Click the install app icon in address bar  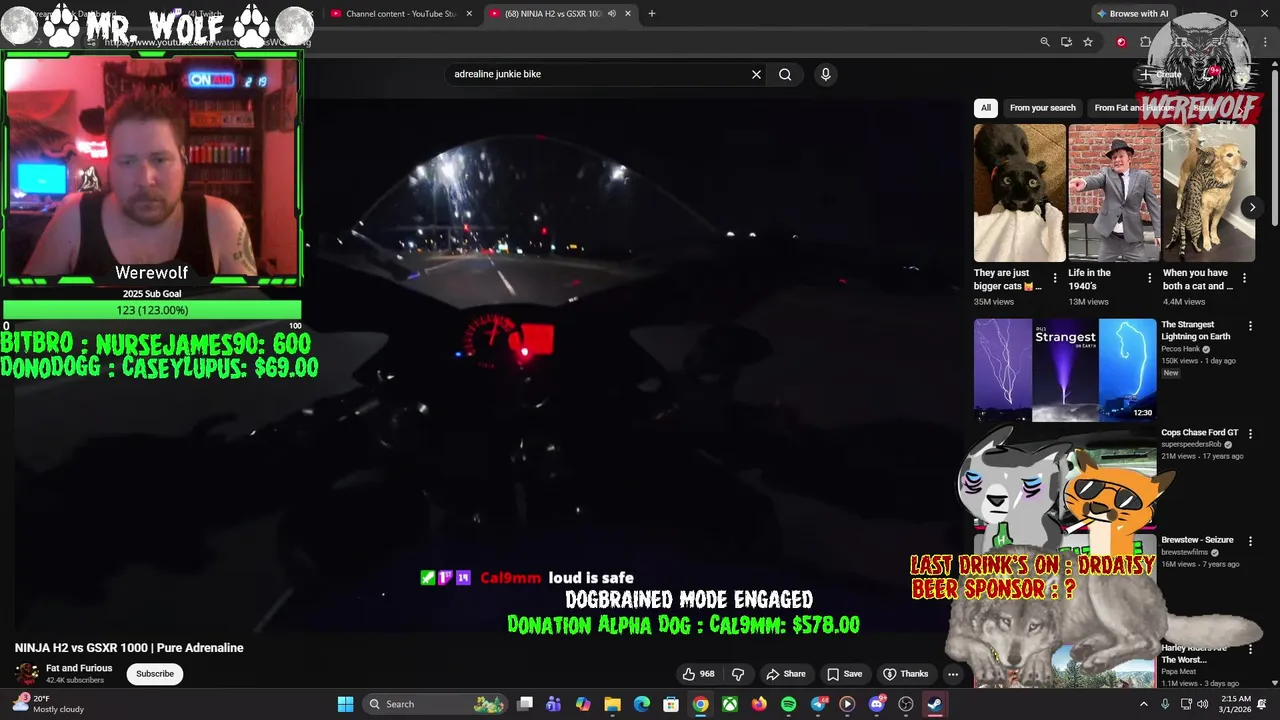click(1066, 42)
